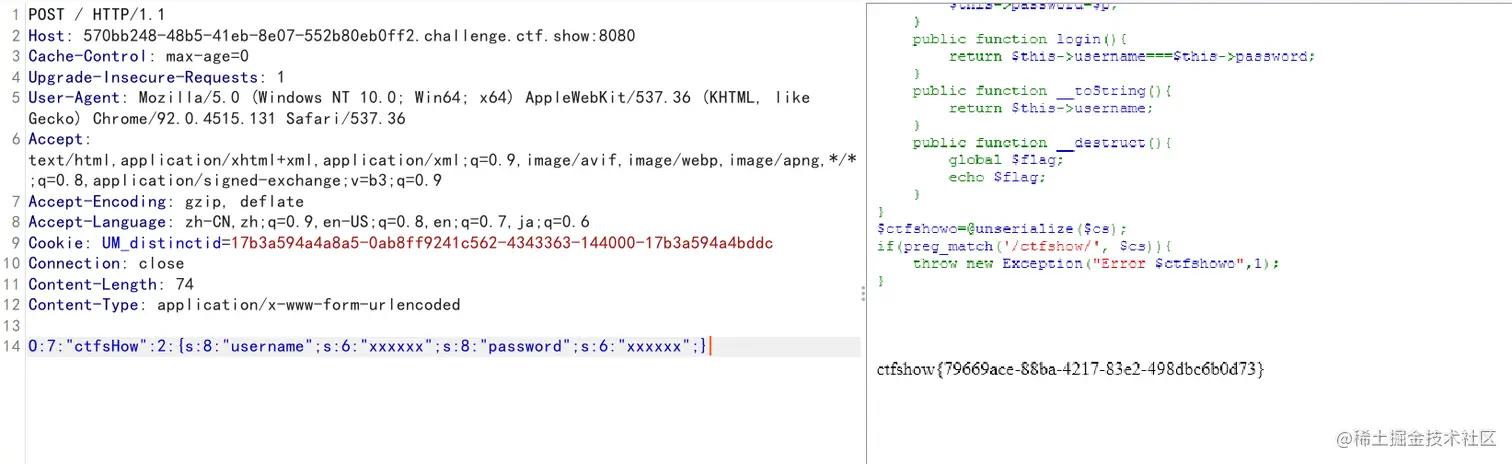
Task: Click the Accept-Language header line
Action: (309, 222)
